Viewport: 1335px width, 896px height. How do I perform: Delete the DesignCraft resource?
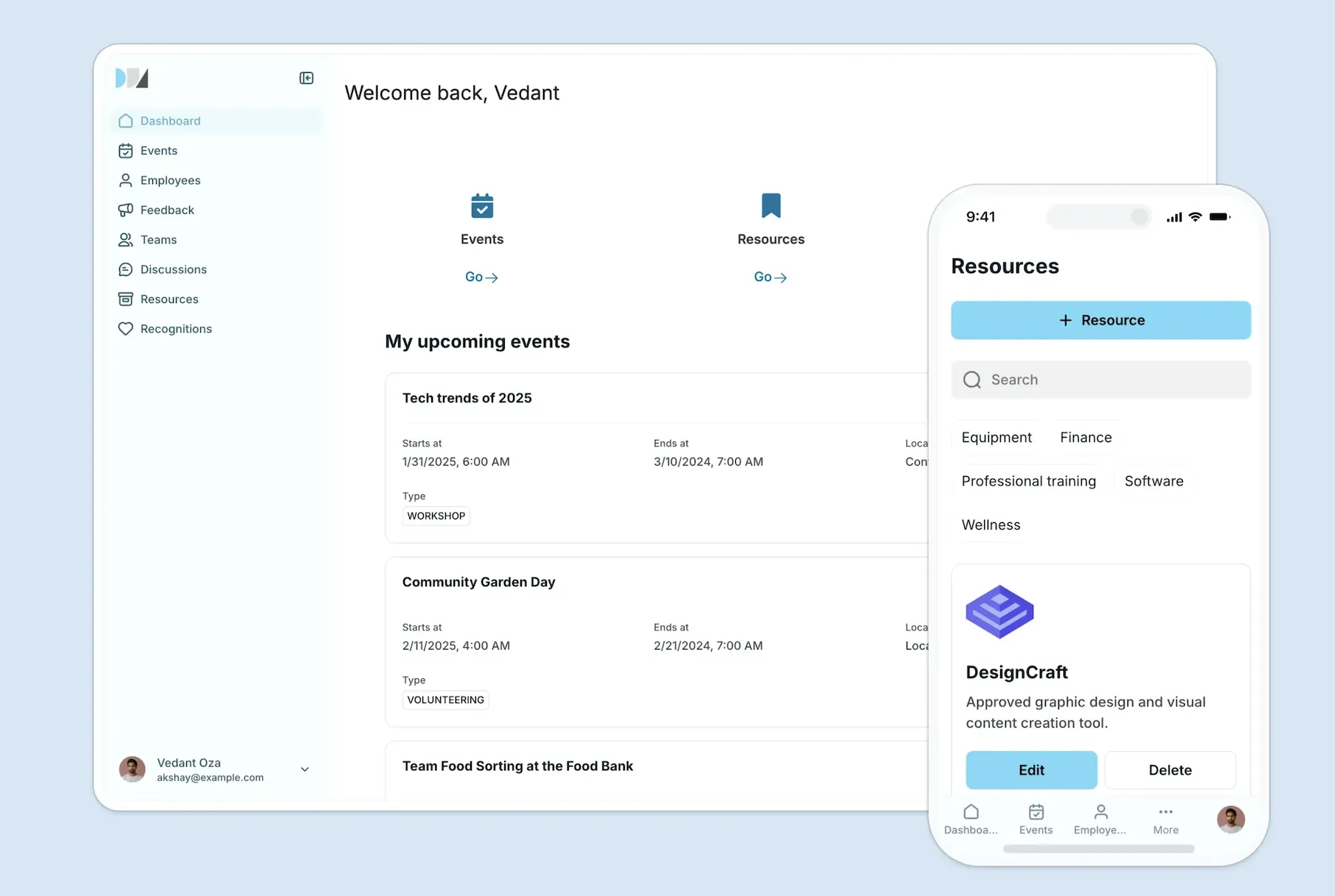1170,770
